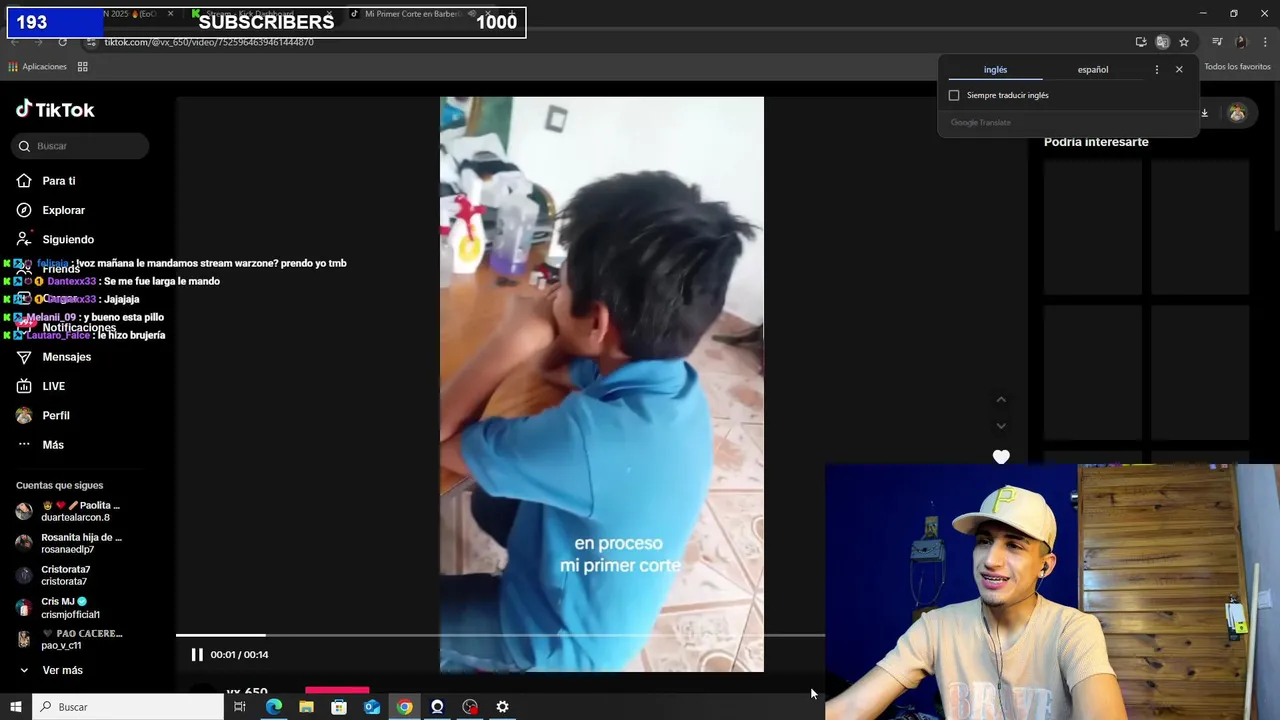Like the video with the heart icon
The image size is (1280, 720).
pyautogui.click(x=1001, y=457)
